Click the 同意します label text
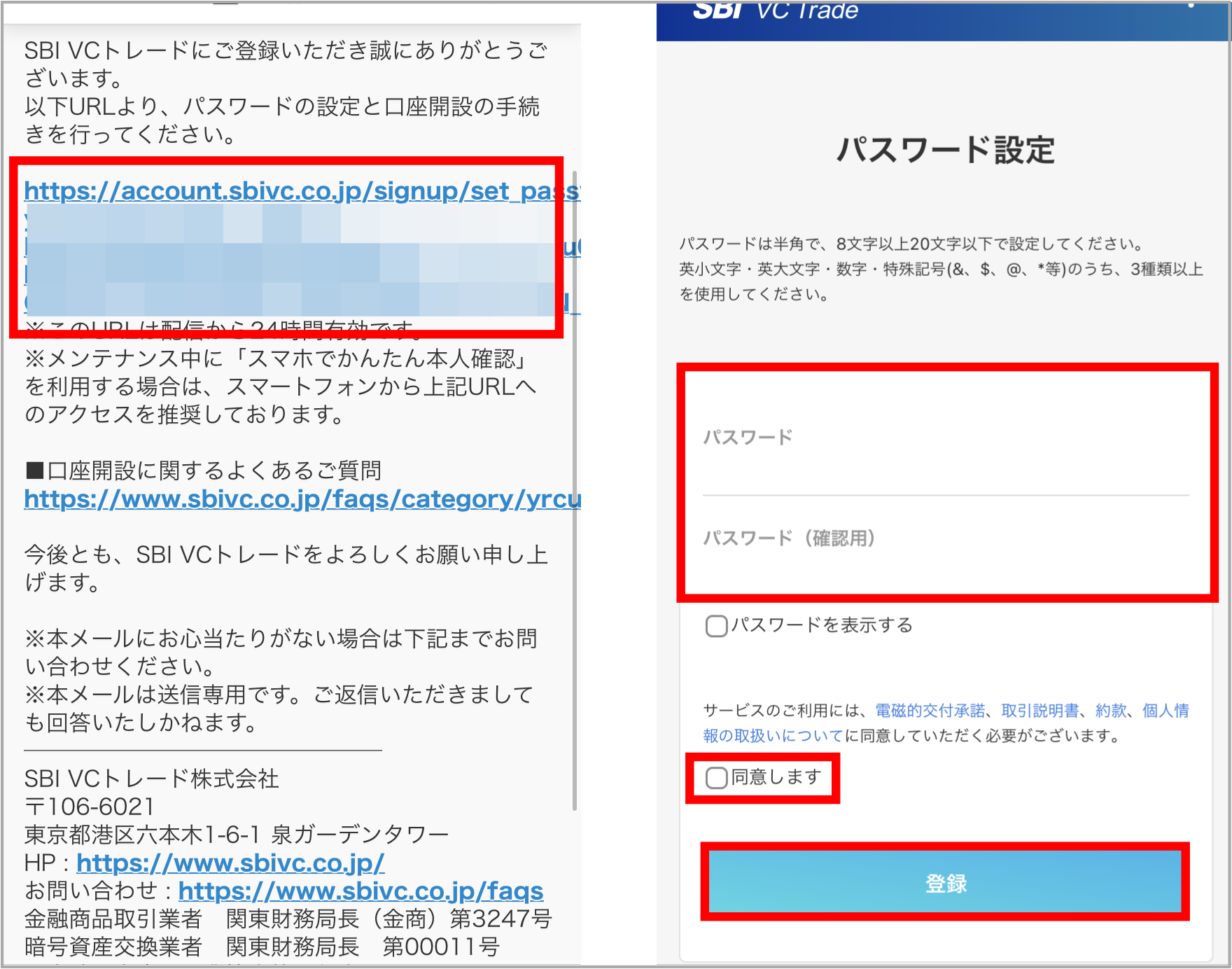1232x969 pixels. click(x=773, y=777)
